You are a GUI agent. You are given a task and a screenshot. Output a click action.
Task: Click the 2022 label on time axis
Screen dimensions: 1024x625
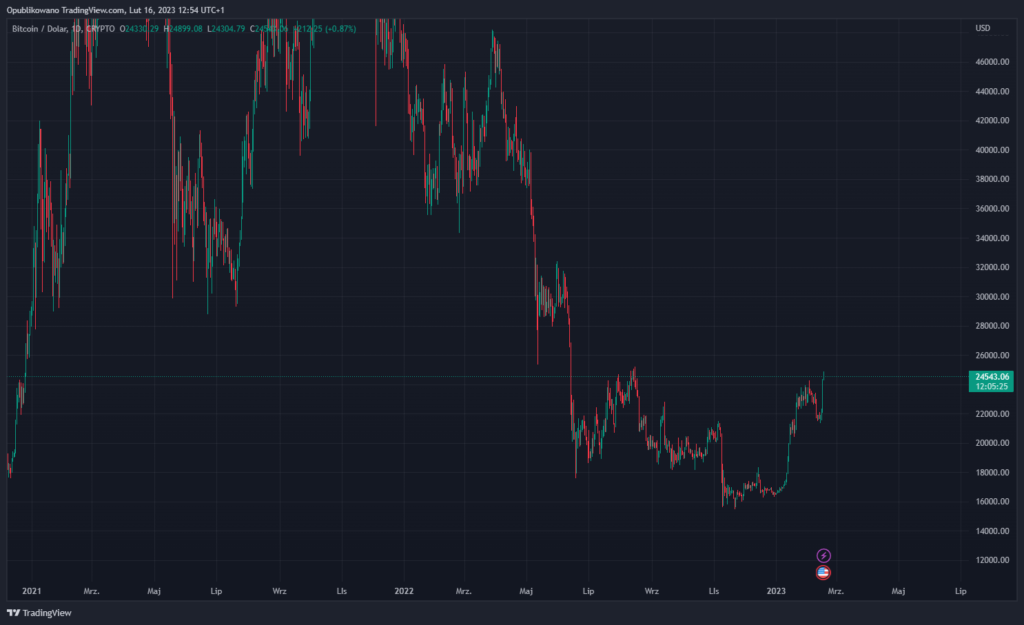click(x=405, y=592)
